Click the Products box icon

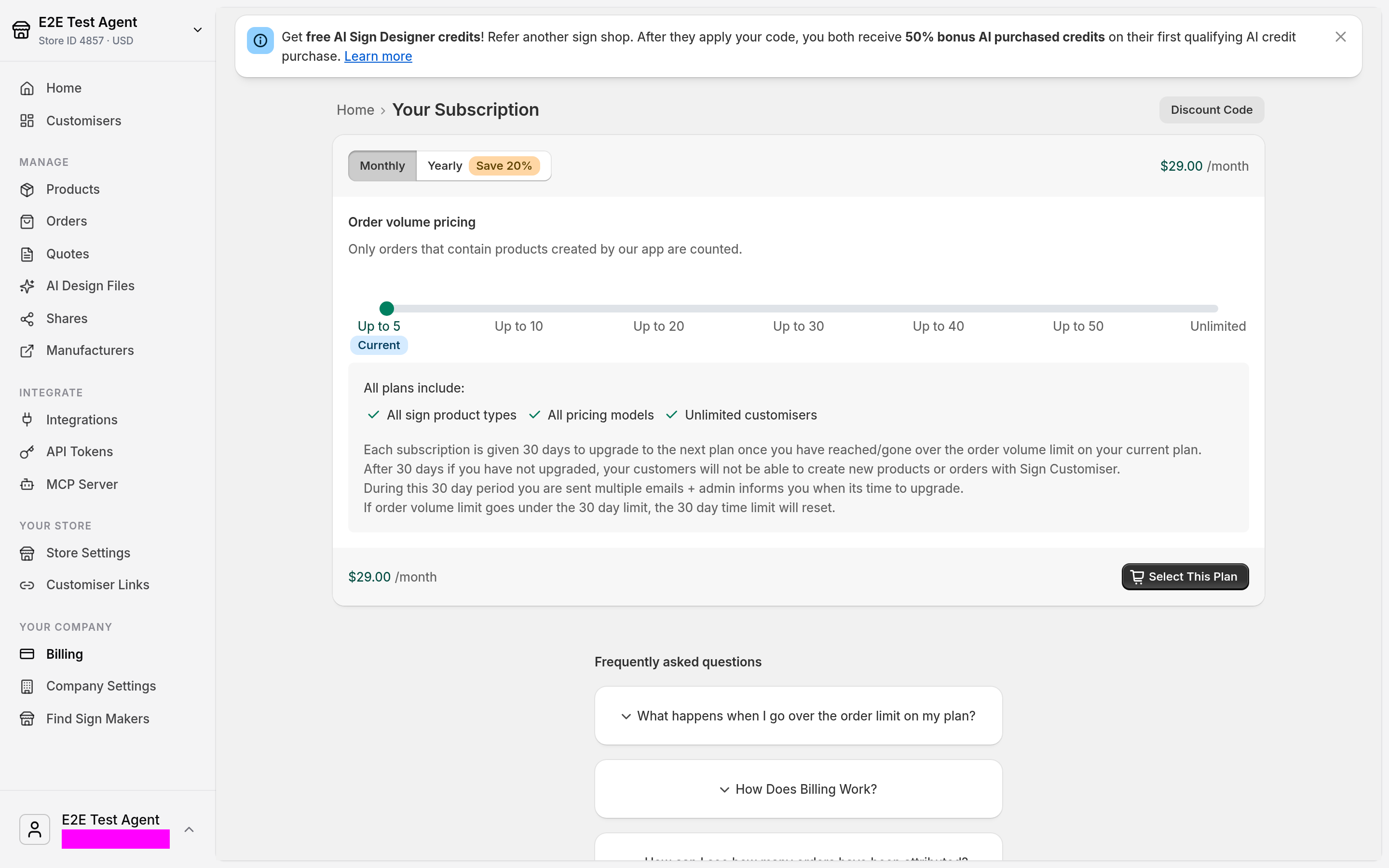click(27, 190)
